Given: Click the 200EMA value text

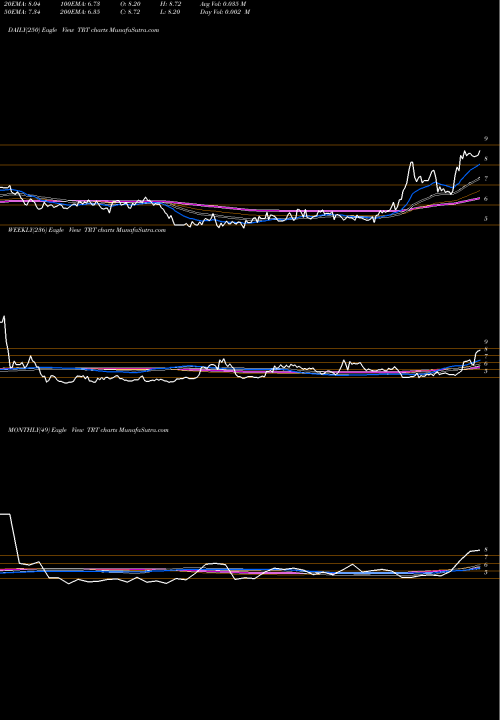Looking at the screenshot, I should [80, 12].
